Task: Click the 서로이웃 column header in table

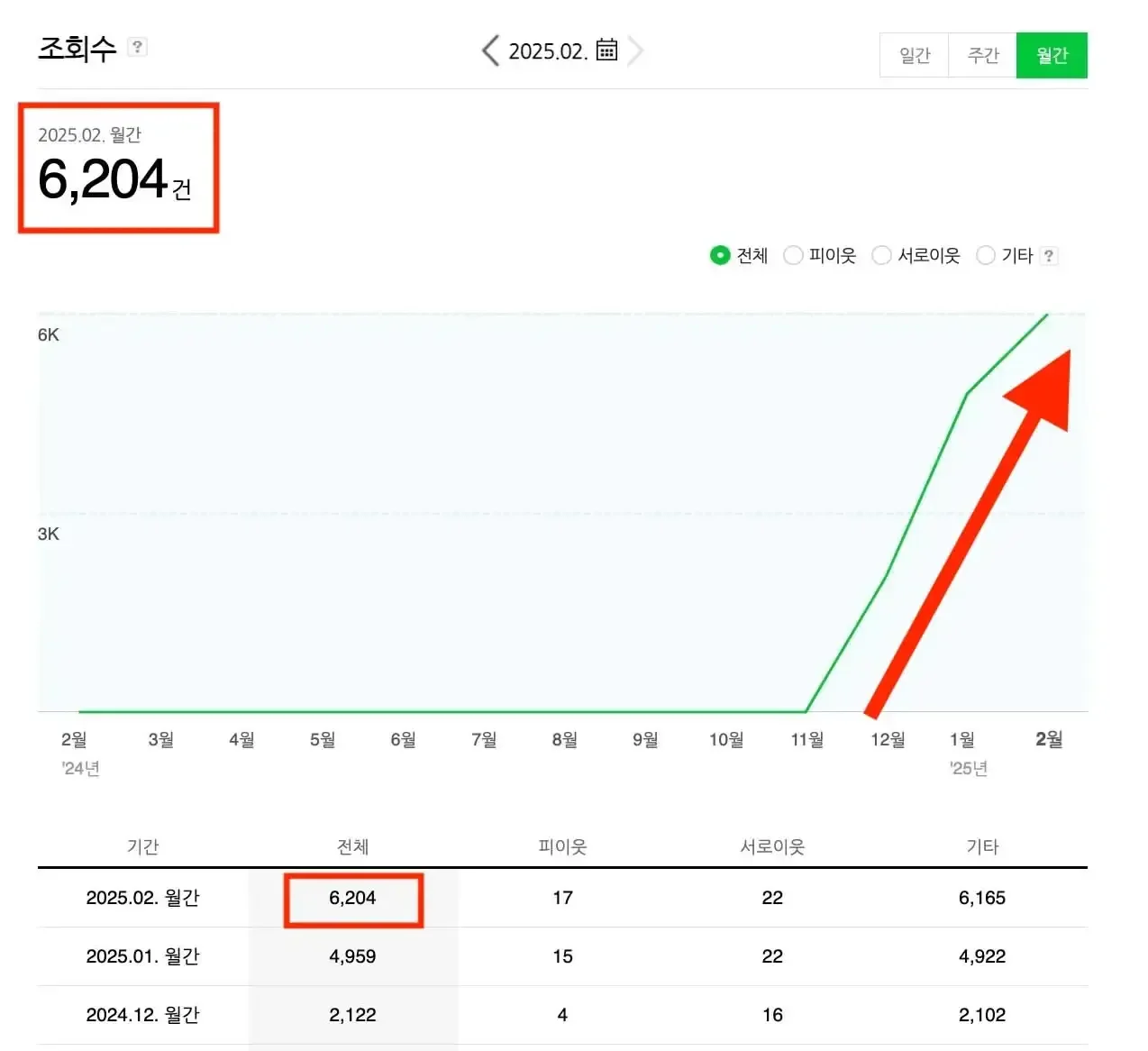Action: 772,846
